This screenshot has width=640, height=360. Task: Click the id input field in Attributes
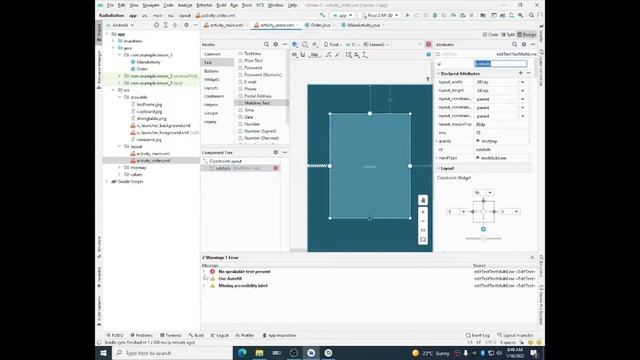[500, 64]
